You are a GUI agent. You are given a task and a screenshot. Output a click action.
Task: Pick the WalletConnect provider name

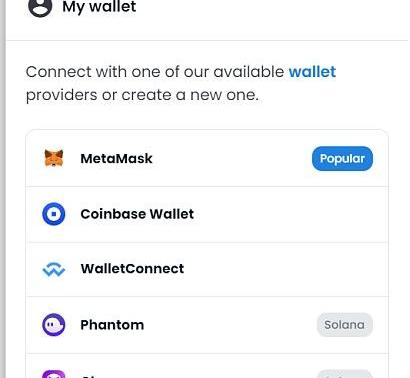point(132,269)
